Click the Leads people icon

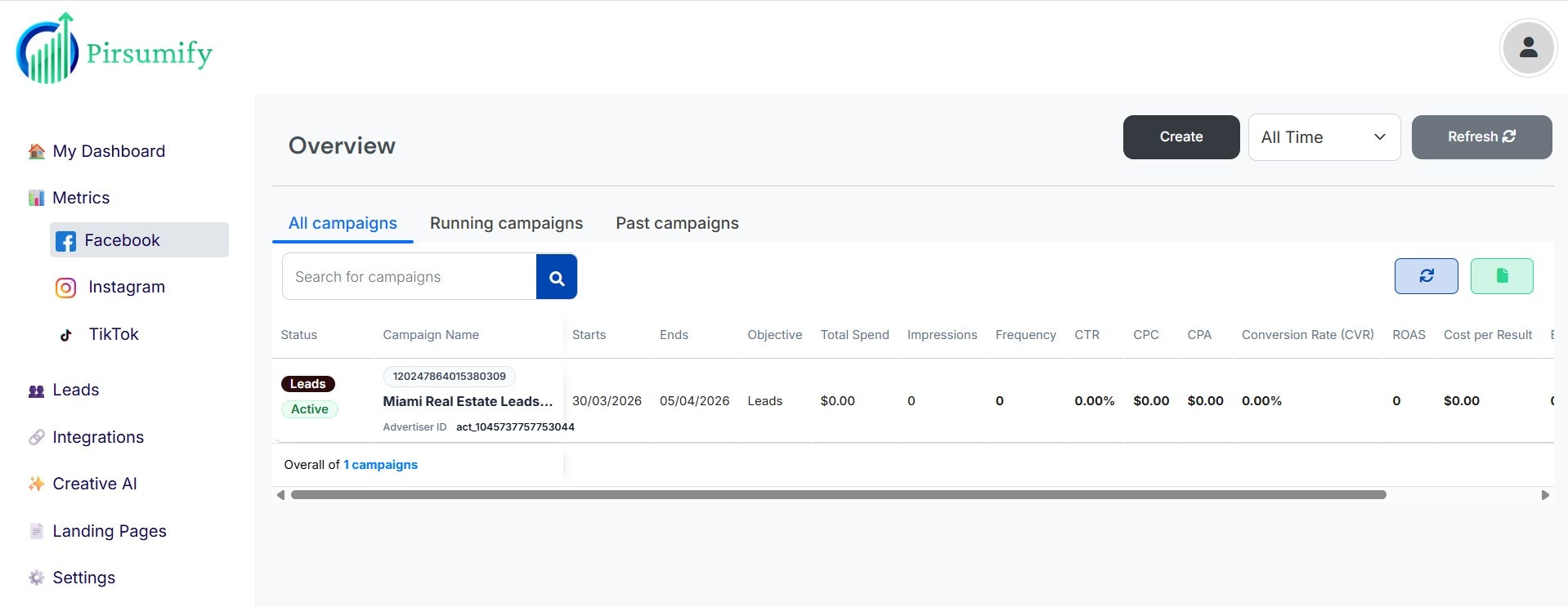37,391
